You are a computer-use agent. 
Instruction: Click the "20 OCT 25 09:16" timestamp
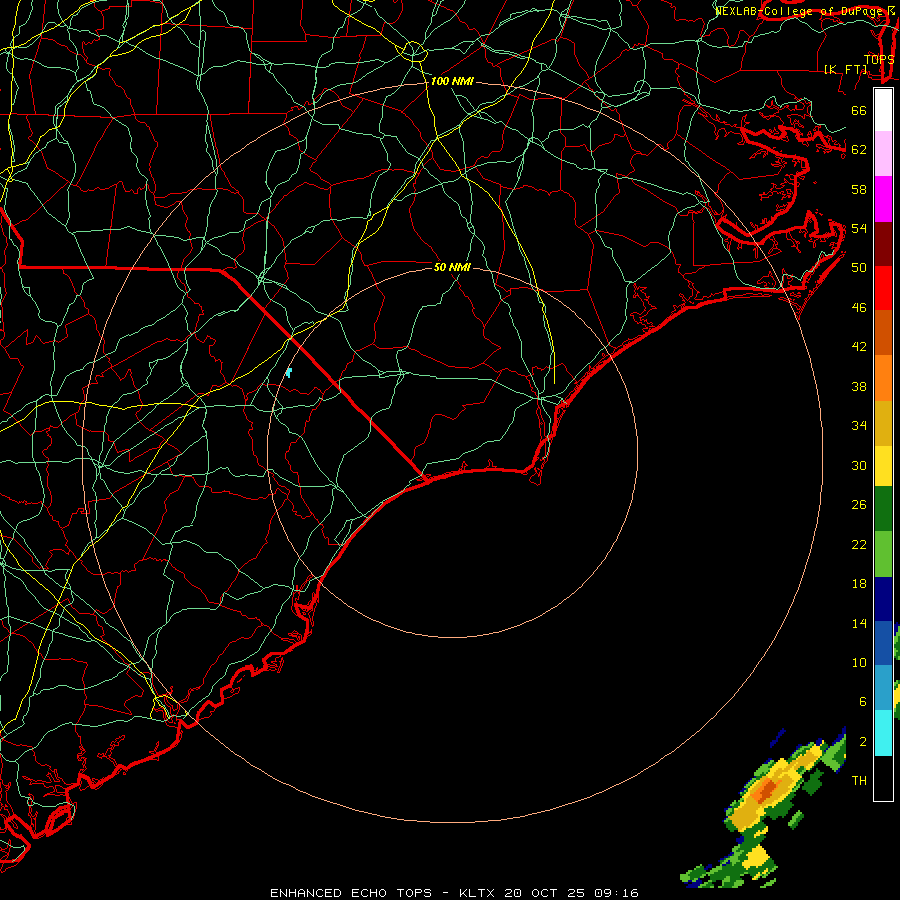point(571,893)
